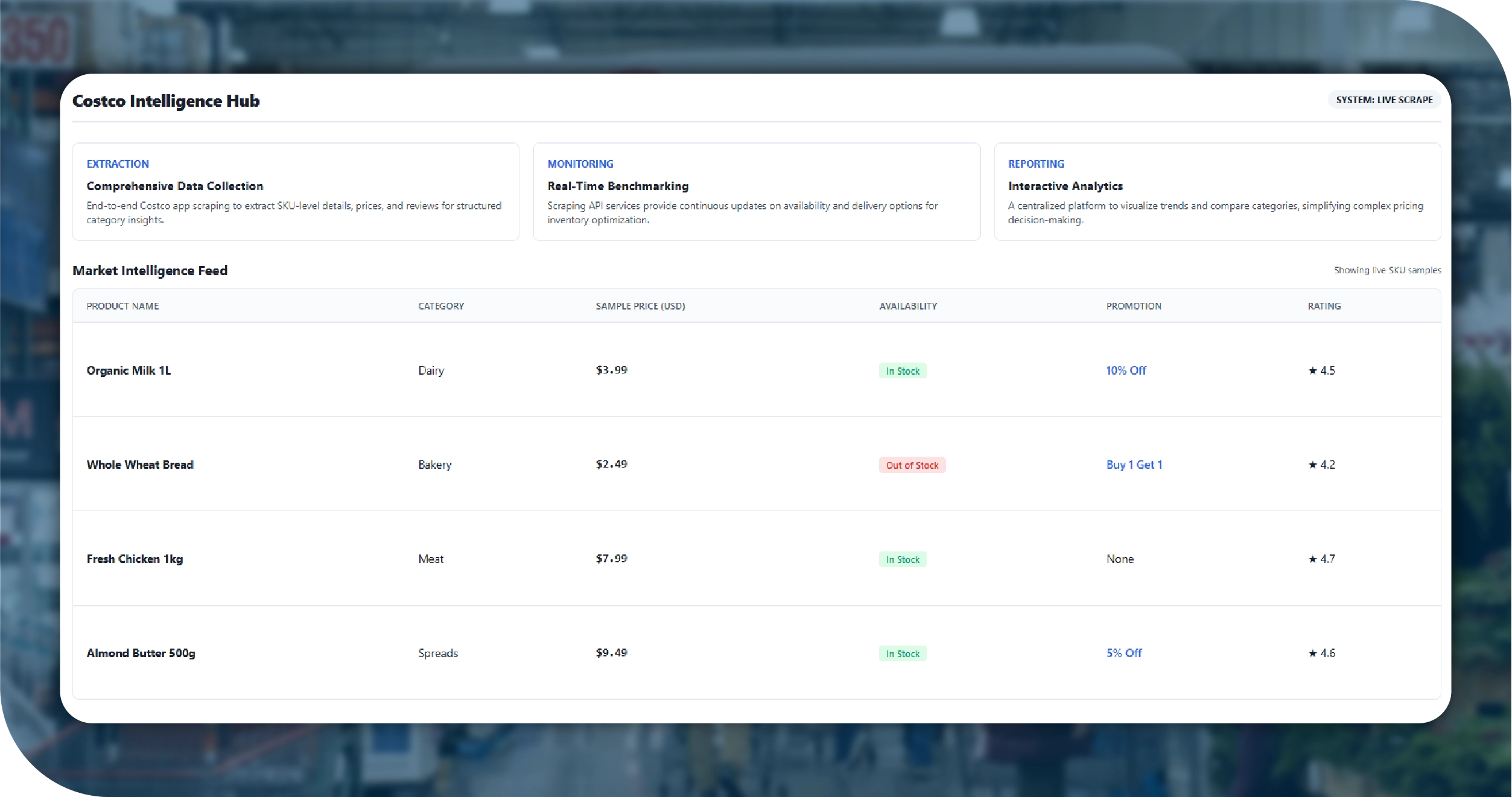Select the Whole Wheat Bread row

pyautogui.click(x=140, y=465)
